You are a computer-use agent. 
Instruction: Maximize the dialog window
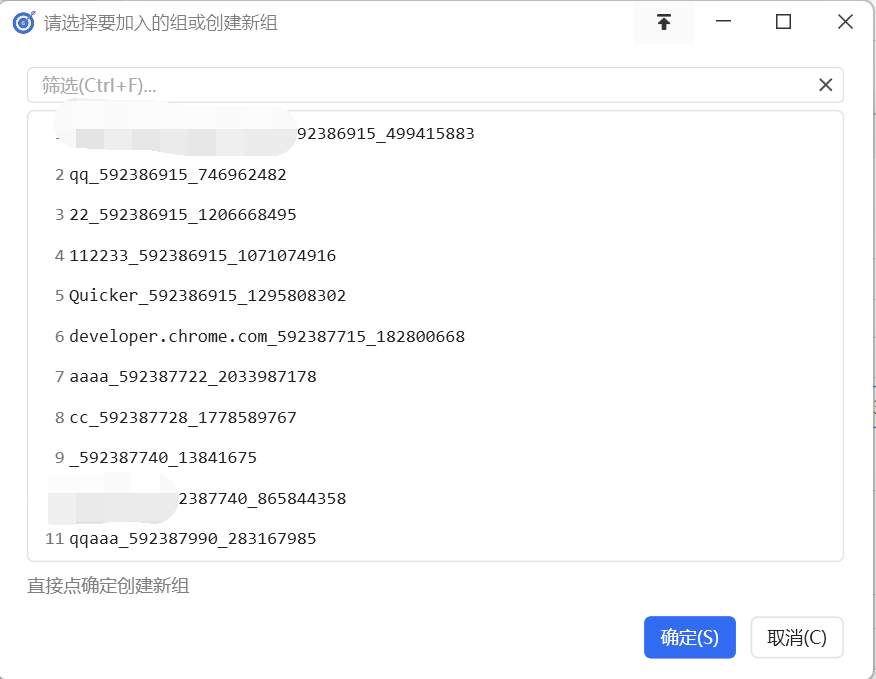pyautogui.click(x=783, y=22)
